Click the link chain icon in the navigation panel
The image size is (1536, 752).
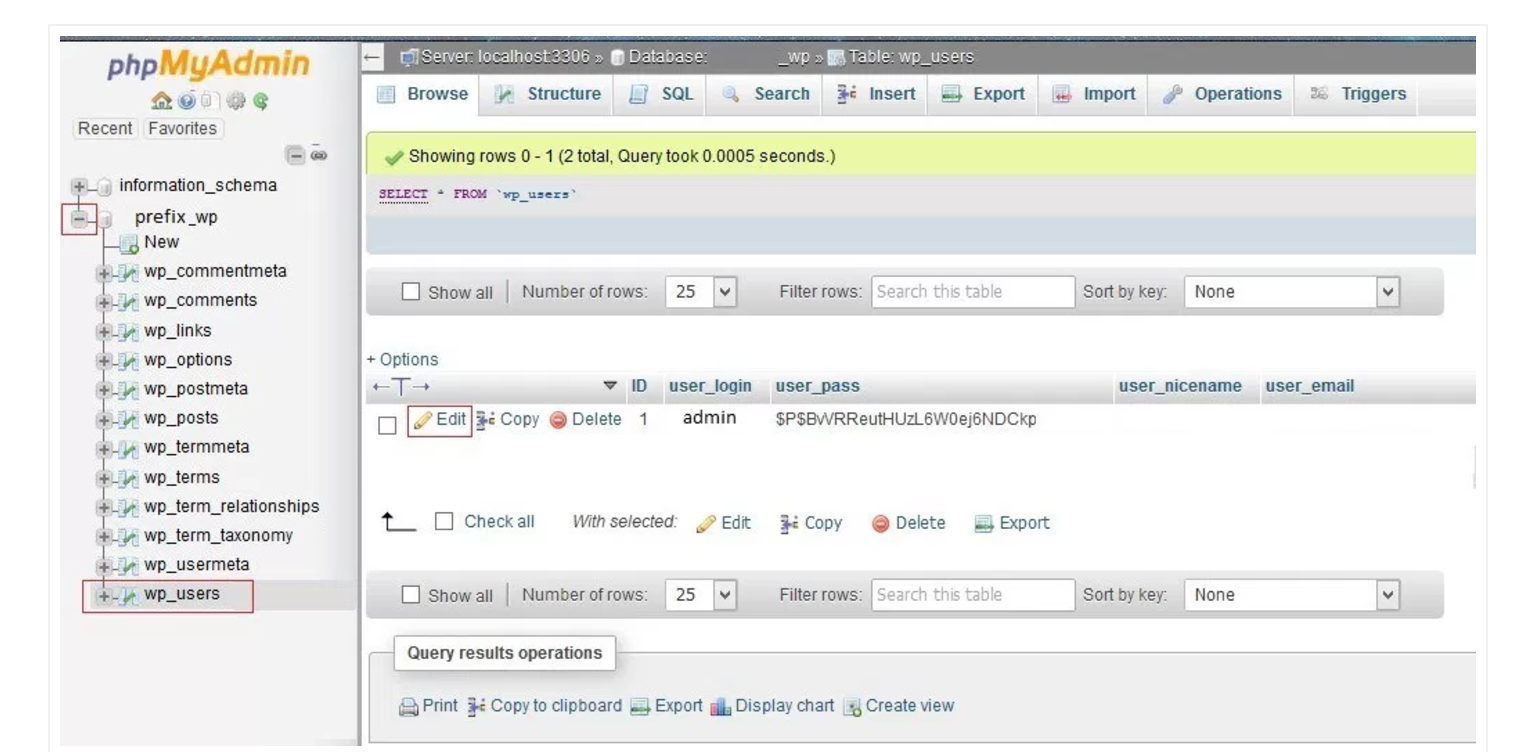tap(321, 154)
